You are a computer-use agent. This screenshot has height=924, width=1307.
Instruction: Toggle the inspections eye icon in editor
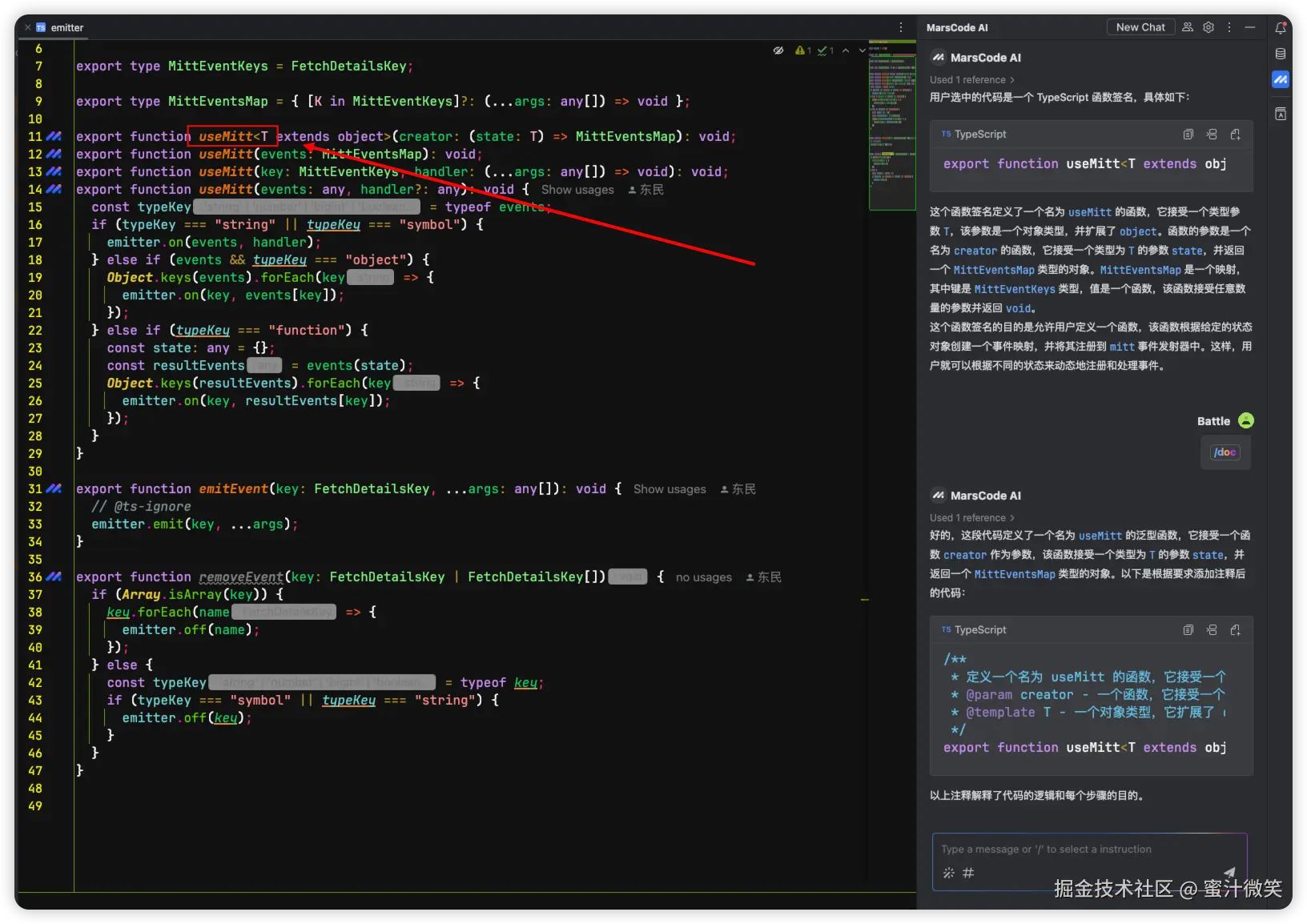(x=778, y=50)
